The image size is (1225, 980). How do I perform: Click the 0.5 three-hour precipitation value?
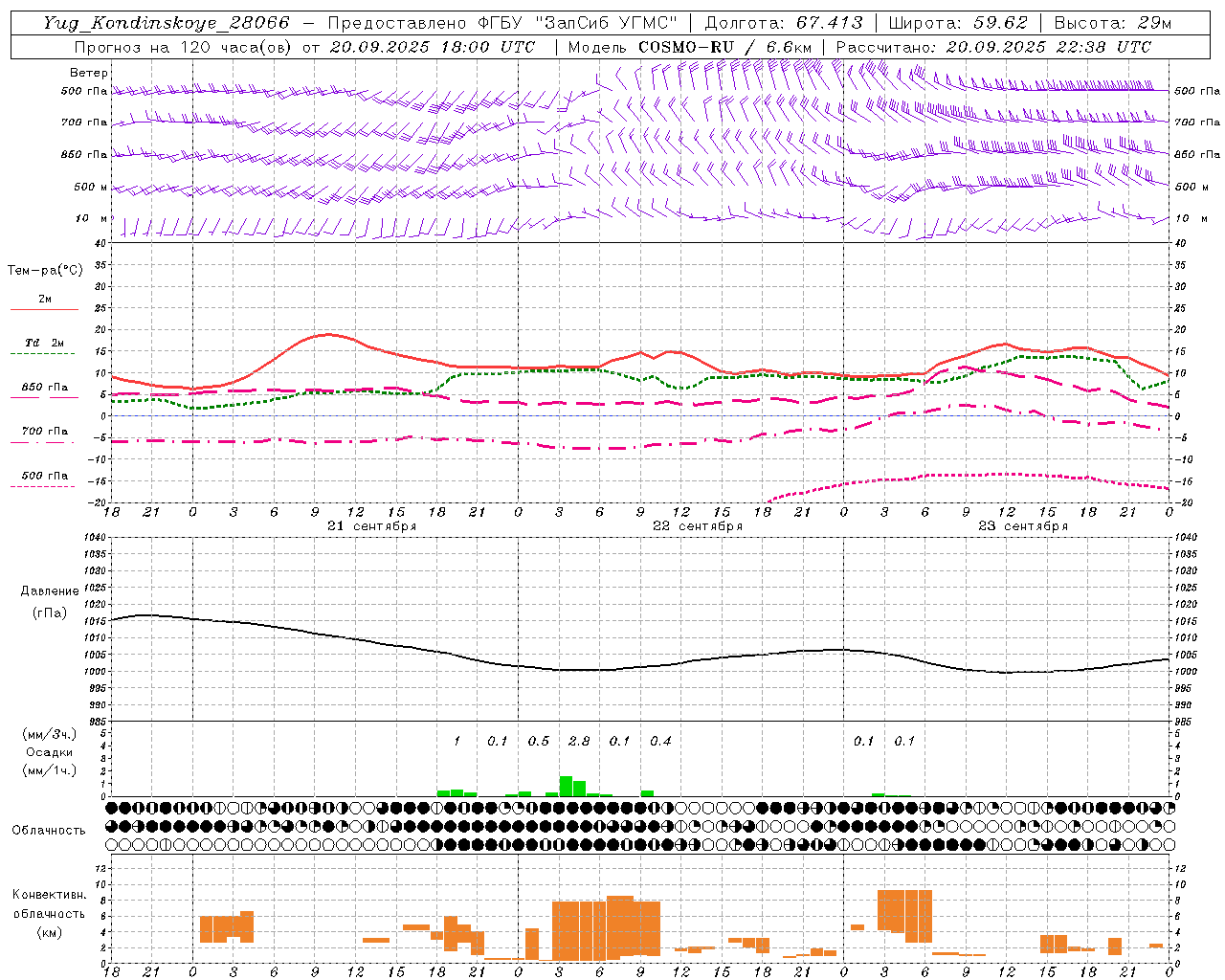pos(539,742)
